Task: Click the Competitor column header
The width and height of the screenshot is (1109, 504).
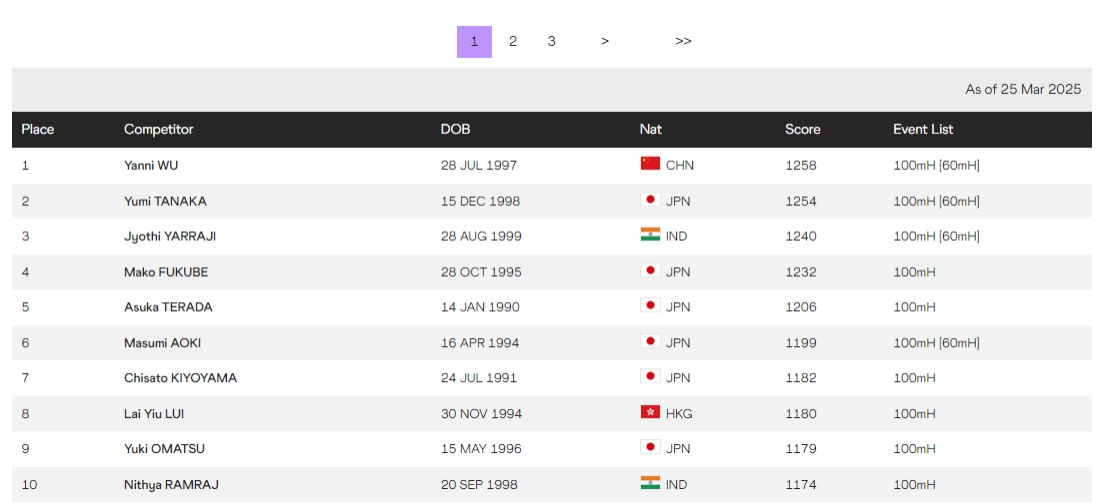Action: [159, 129]
